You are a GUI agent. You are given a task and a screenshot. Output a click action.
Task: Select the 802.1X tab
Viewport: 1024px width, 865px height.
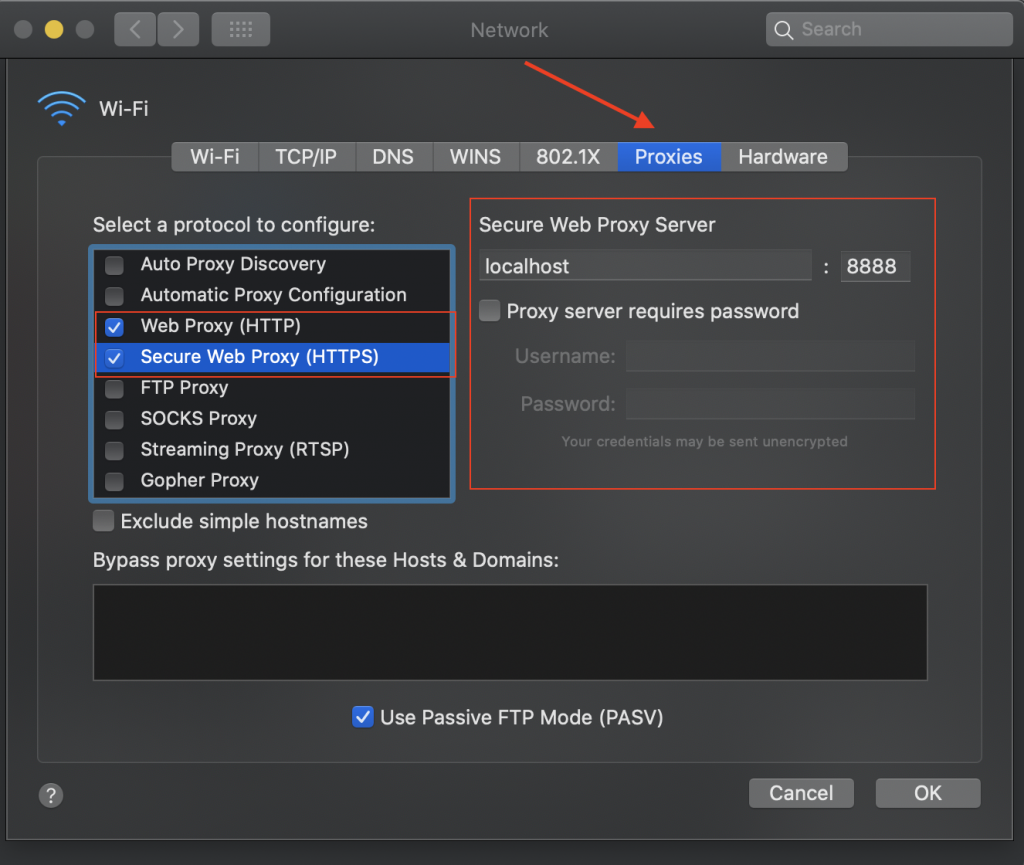click(x=568, y=157)
